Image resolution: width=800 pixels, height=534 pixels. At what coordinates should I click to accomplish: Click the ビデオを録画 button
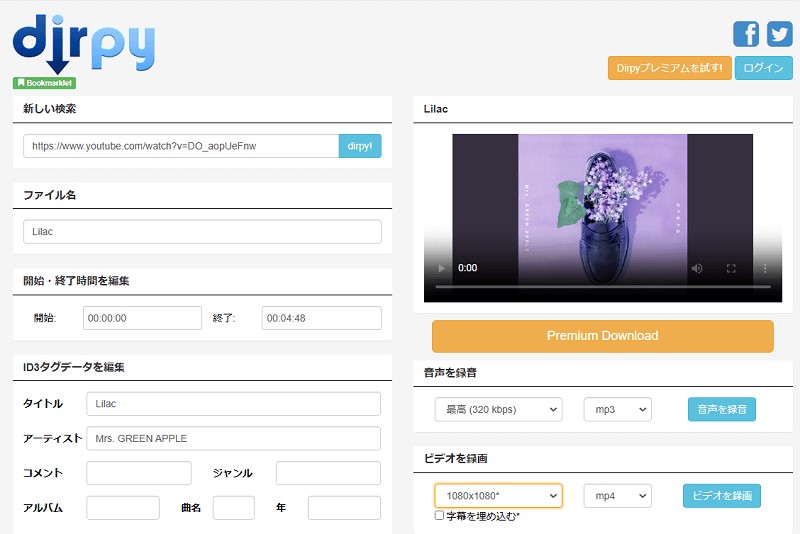click(721, 495)
